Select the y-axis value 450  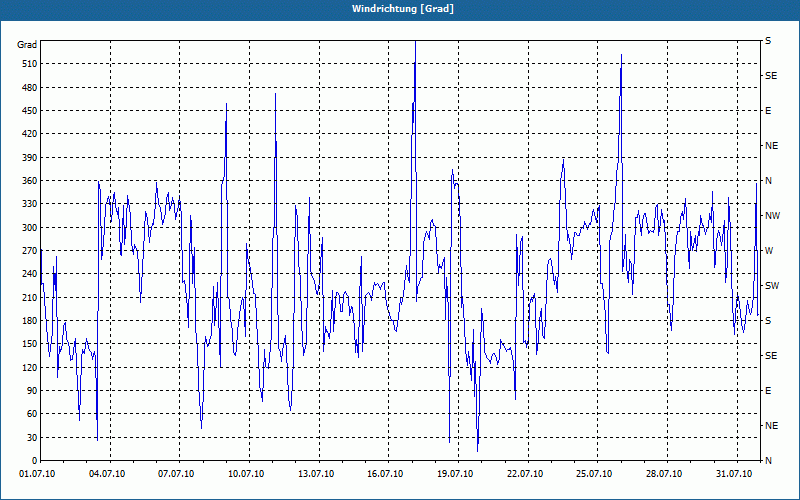31,111
